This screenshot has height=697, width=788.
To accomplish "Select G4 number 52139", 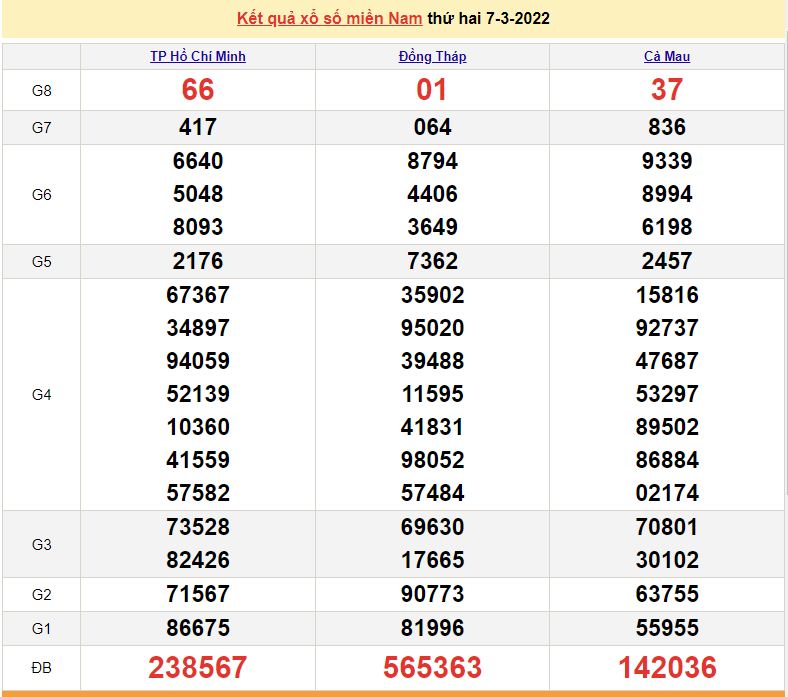I will coord(198,394).
